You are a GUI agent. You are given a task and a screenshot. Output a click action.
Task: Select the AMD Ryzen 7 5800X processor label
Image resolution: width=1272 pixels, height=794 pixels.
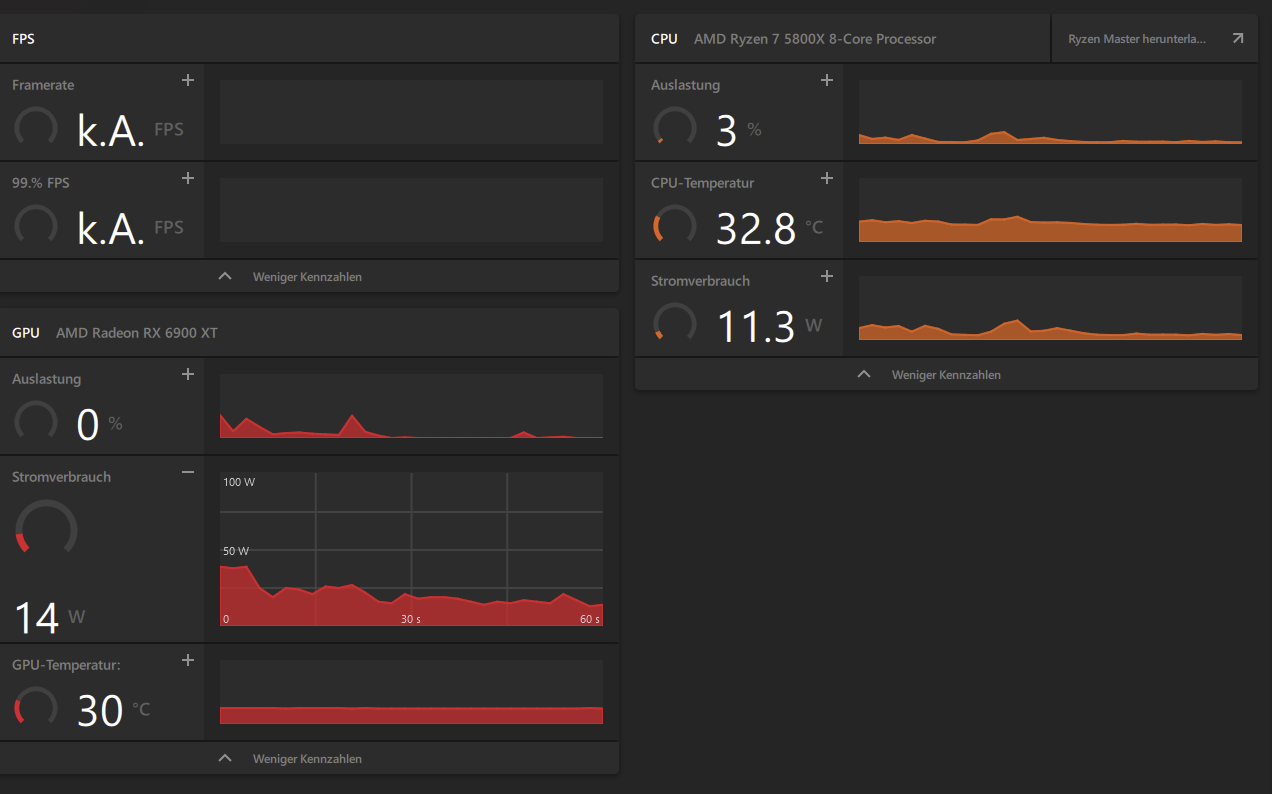[815, 39]
